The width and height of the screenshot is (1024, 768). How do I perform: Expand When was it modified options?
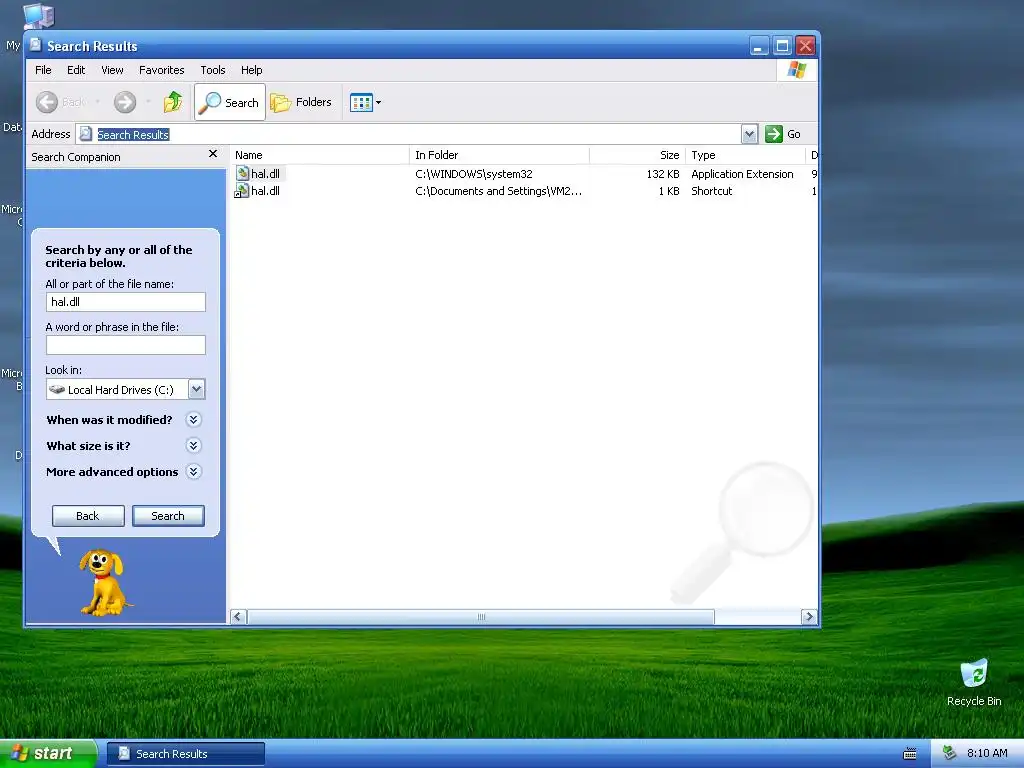tap(193, 419)
